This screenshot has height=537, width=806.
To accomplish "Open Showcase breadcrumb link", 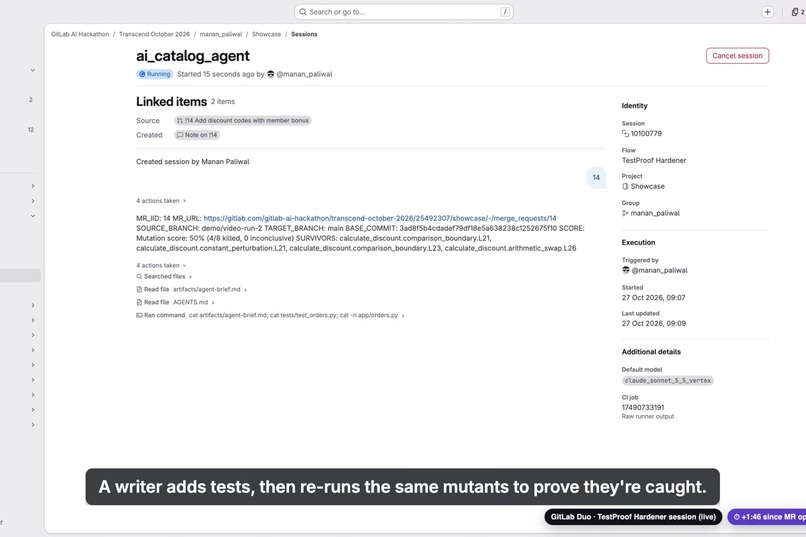I will (x=266, y=34).
